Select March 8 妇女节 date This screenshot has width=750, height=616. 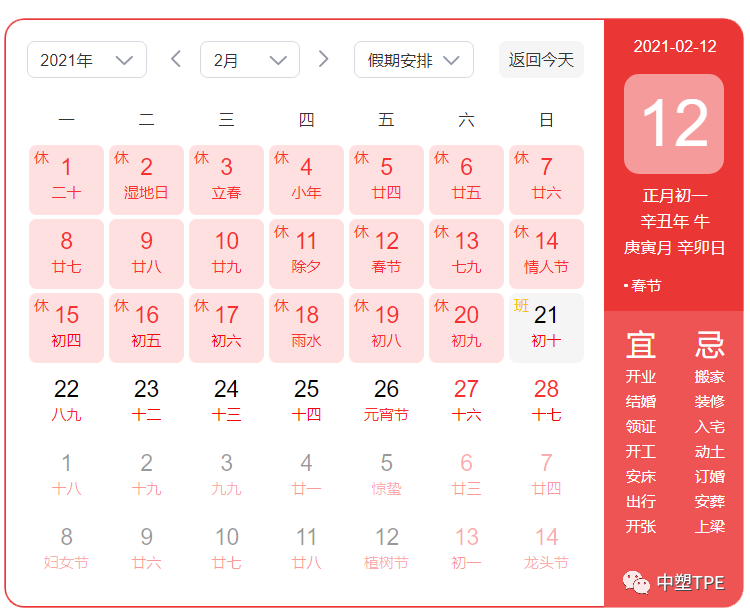66,549
